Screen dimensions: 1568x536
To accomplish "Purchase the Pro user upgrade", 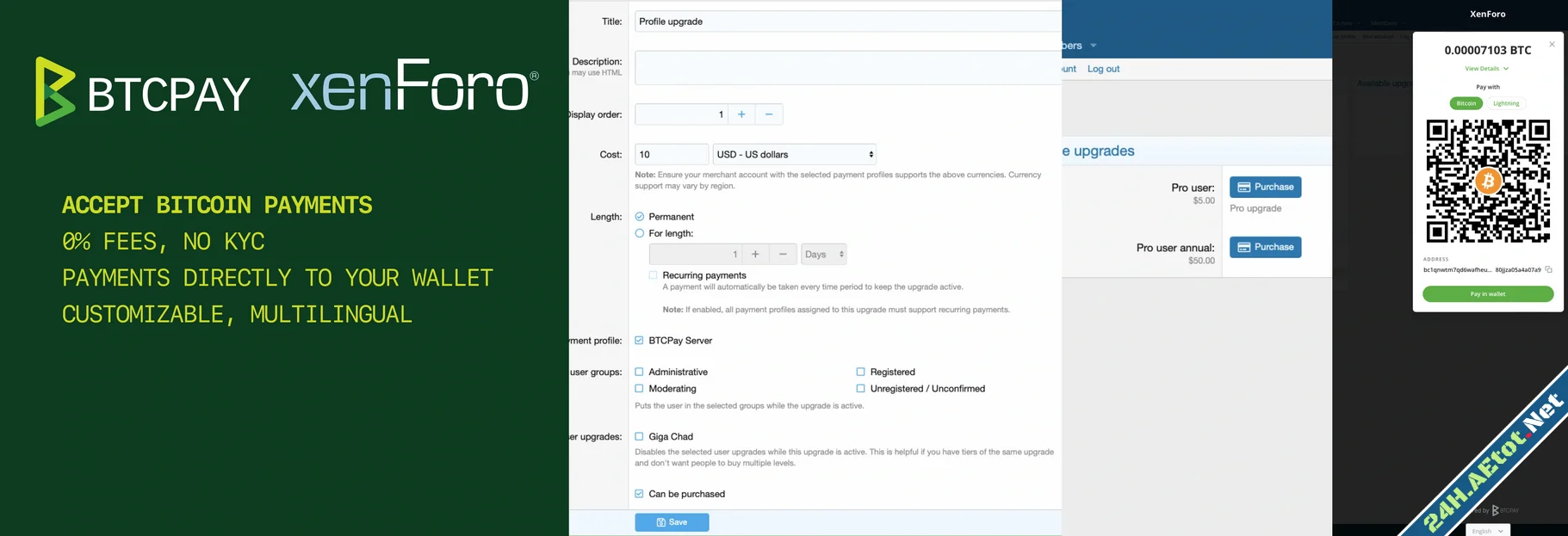I will click(x=1265, y=188).
